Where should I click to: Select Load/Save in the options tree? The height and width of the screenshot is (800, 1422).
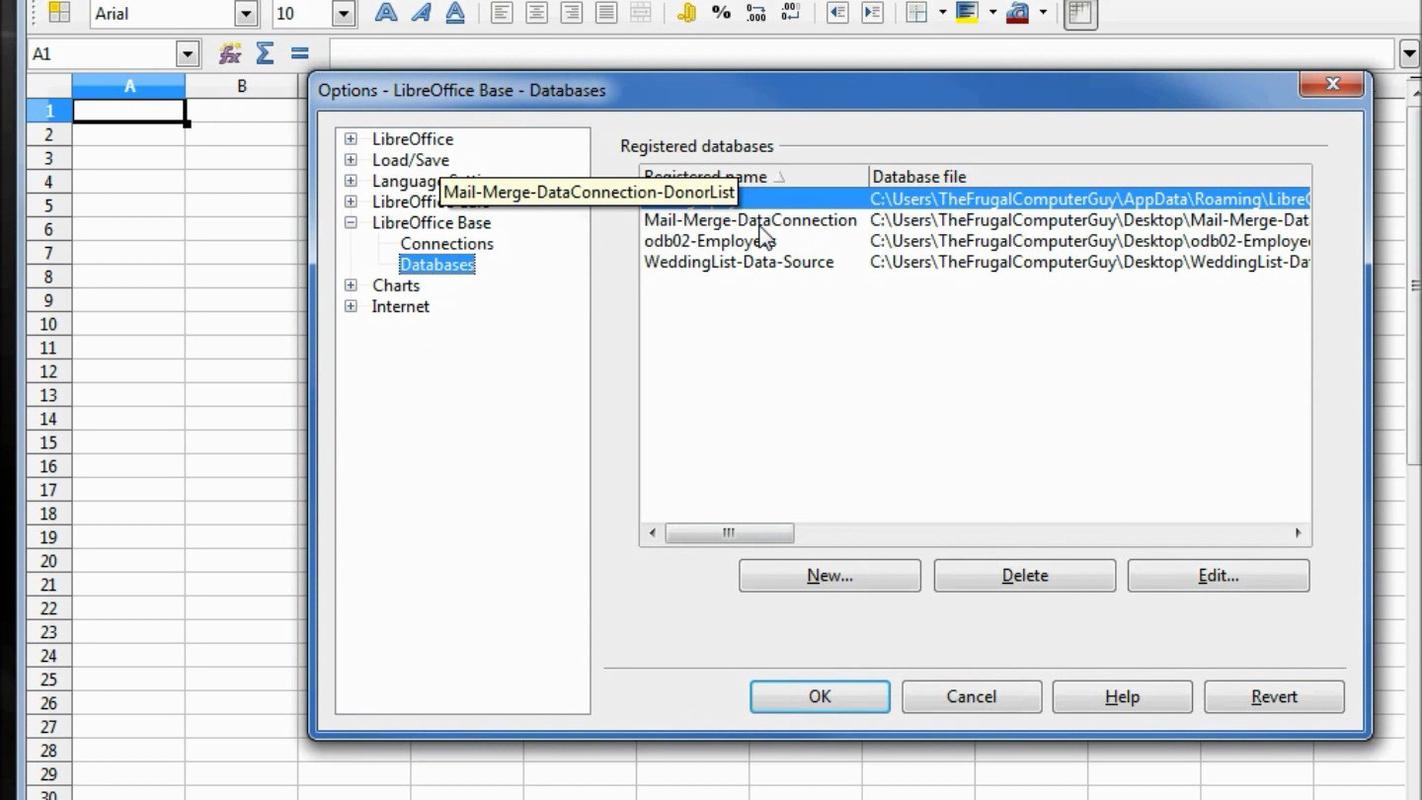tap(410, 160)
